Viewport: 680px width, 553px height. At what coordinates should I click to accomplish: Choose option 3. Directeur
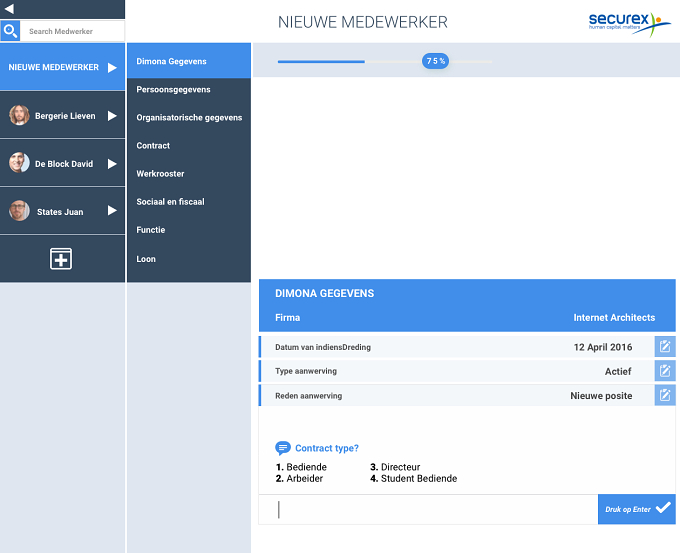[395, 467]
